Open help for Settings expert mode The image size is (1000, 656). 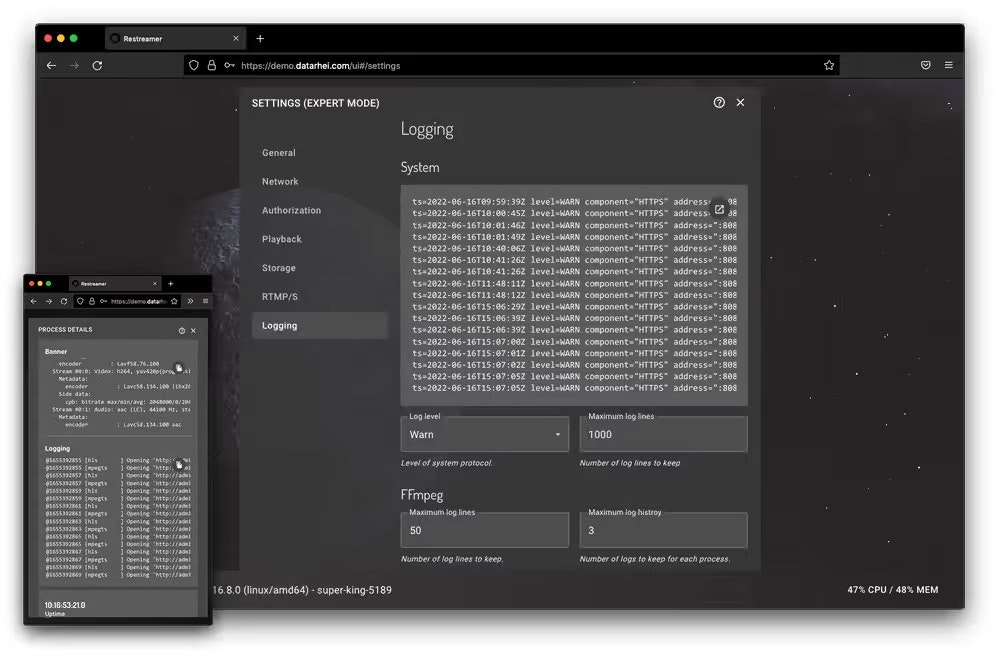click(719, 103)
